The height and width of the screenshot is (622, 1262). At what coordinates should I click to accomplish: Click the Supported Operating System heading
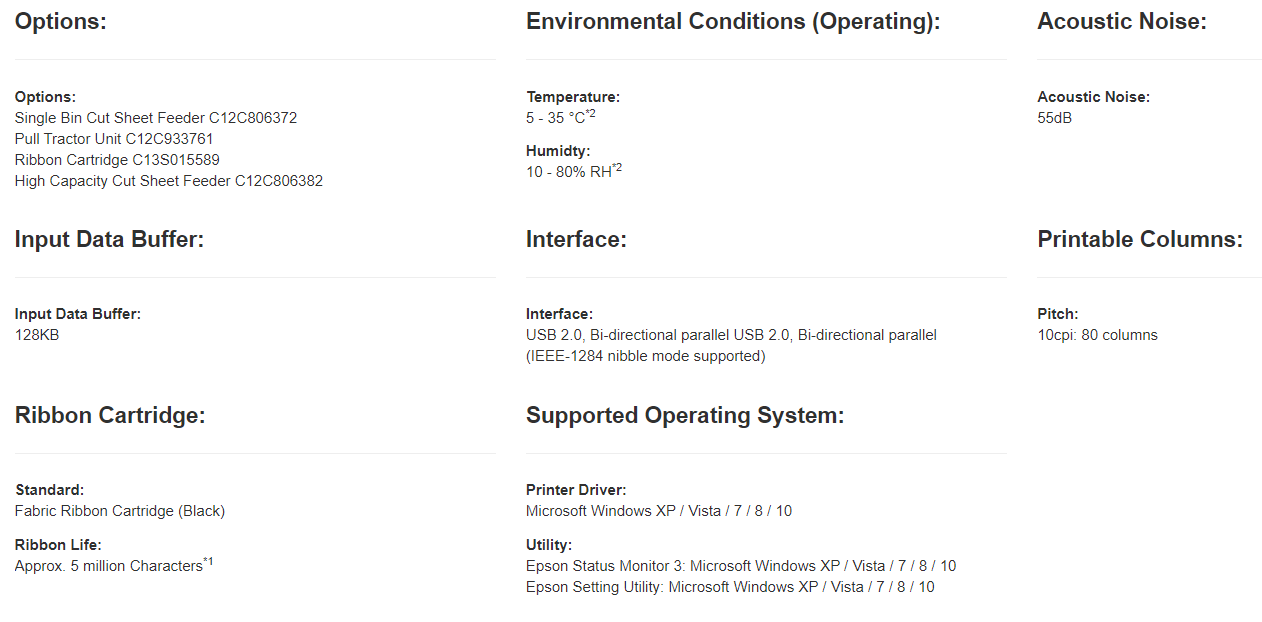[x=685, y=415]
